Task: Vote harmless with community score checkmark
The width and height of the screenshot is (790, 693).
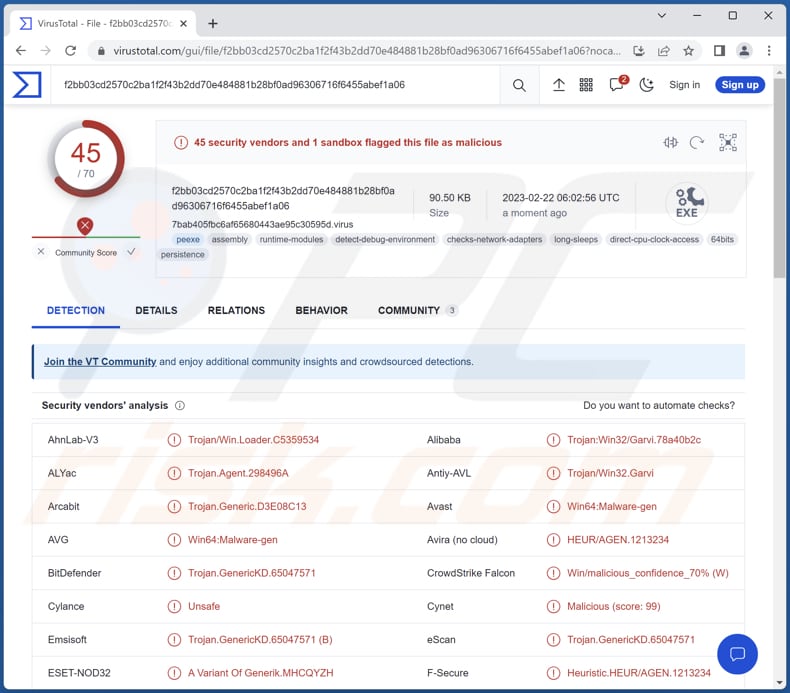Action: 131,252
